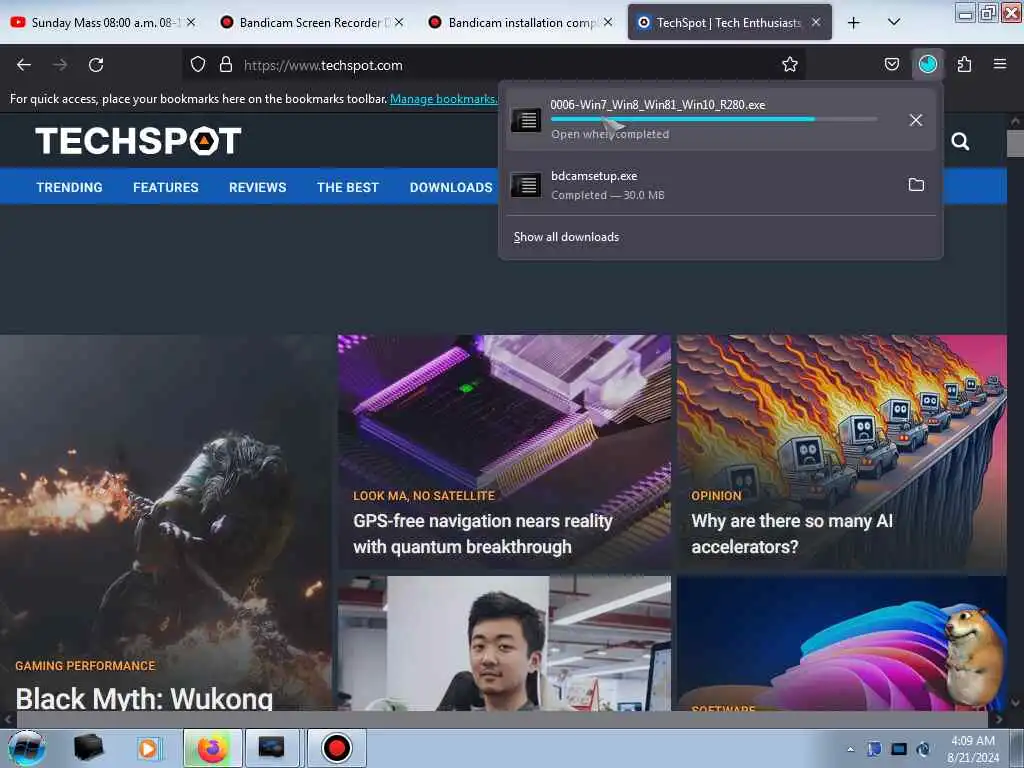Click the Bandicam red record taskbar icon
Image resolution: width=1024 pixels, height=768 pixels.
[x=336, y=748]
